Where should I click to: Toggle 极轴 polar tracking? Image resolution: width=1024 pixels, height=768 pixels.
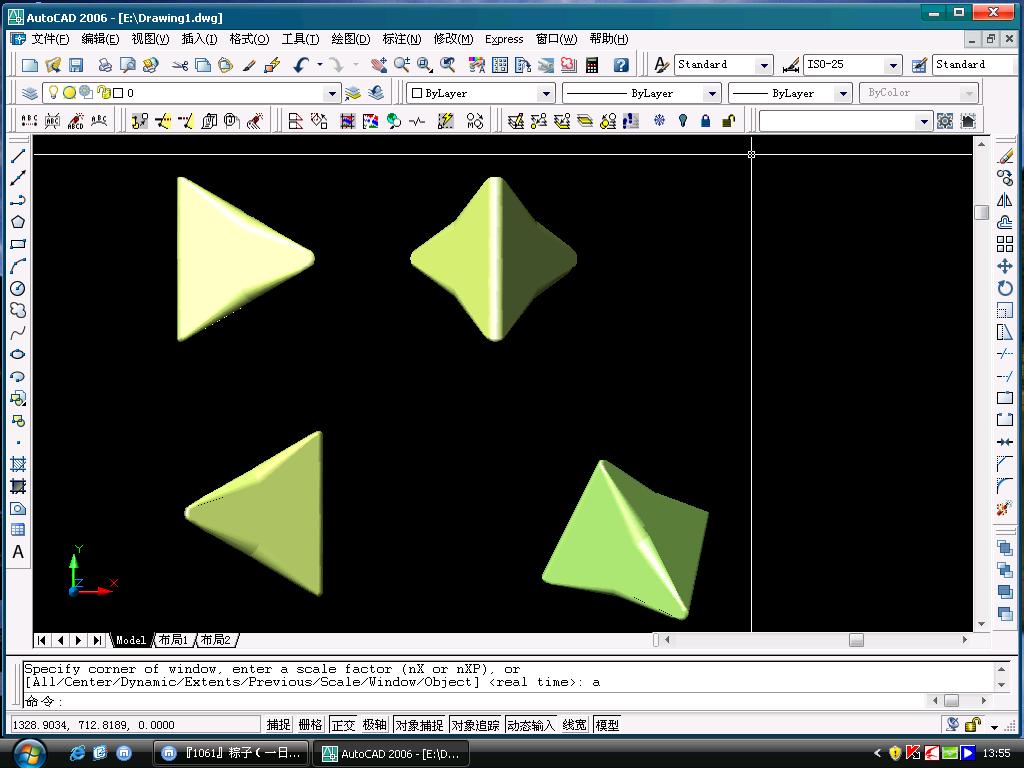tap(375, 725)
